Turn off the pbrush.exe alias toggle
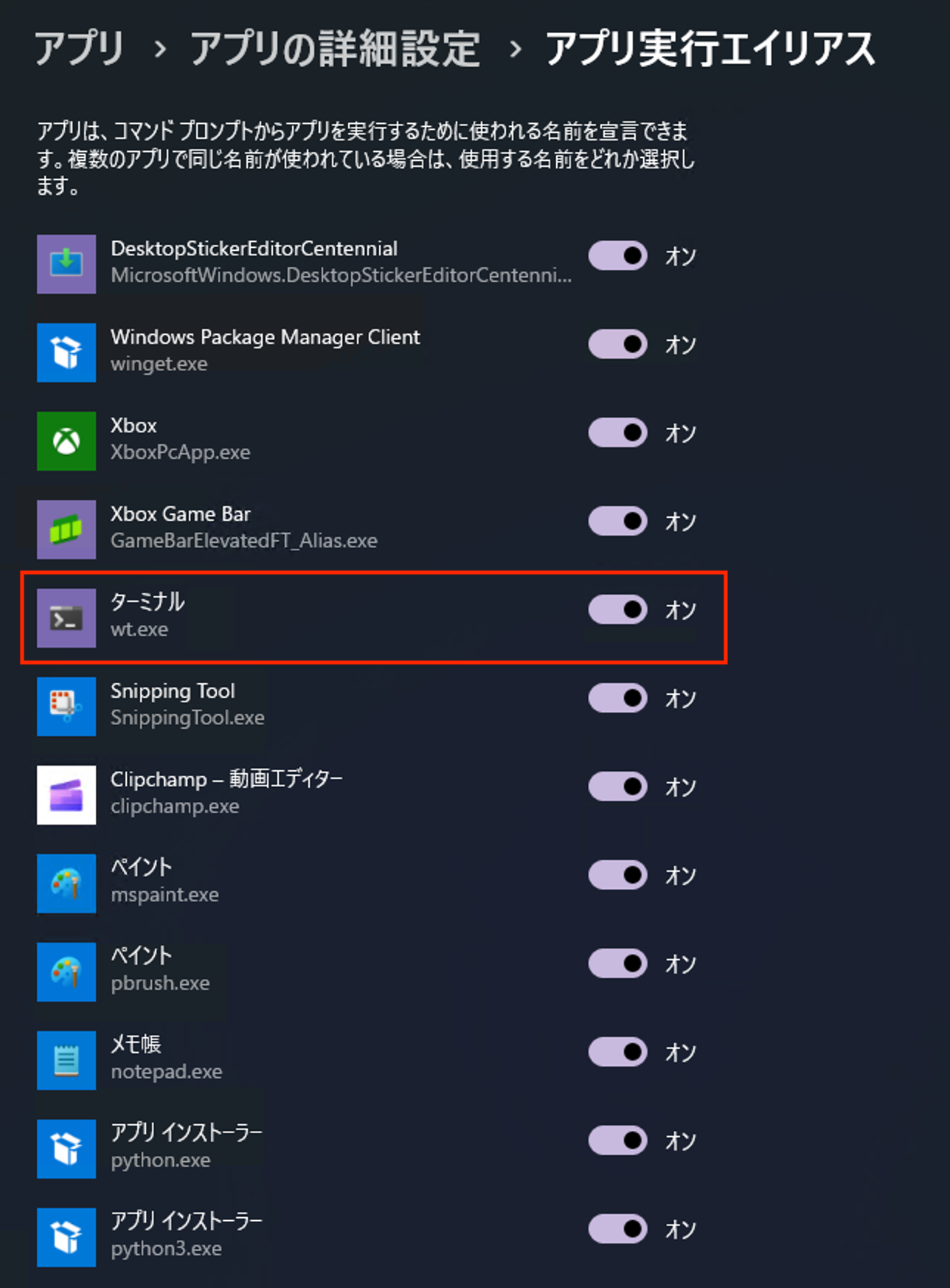This screenshot has width=950, height=1288. click(x=618, y=963)
